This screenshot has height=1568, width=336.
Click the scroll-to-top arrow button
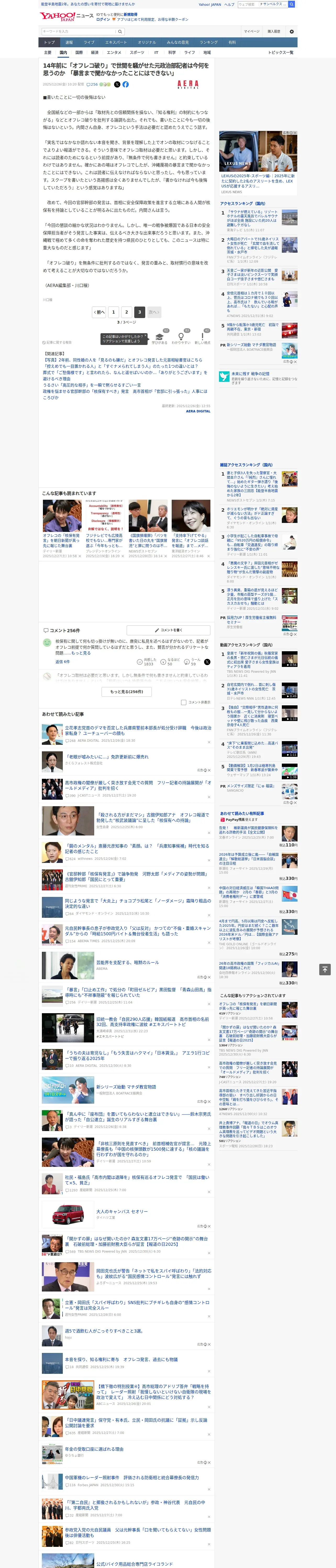(x=325, y=969)
